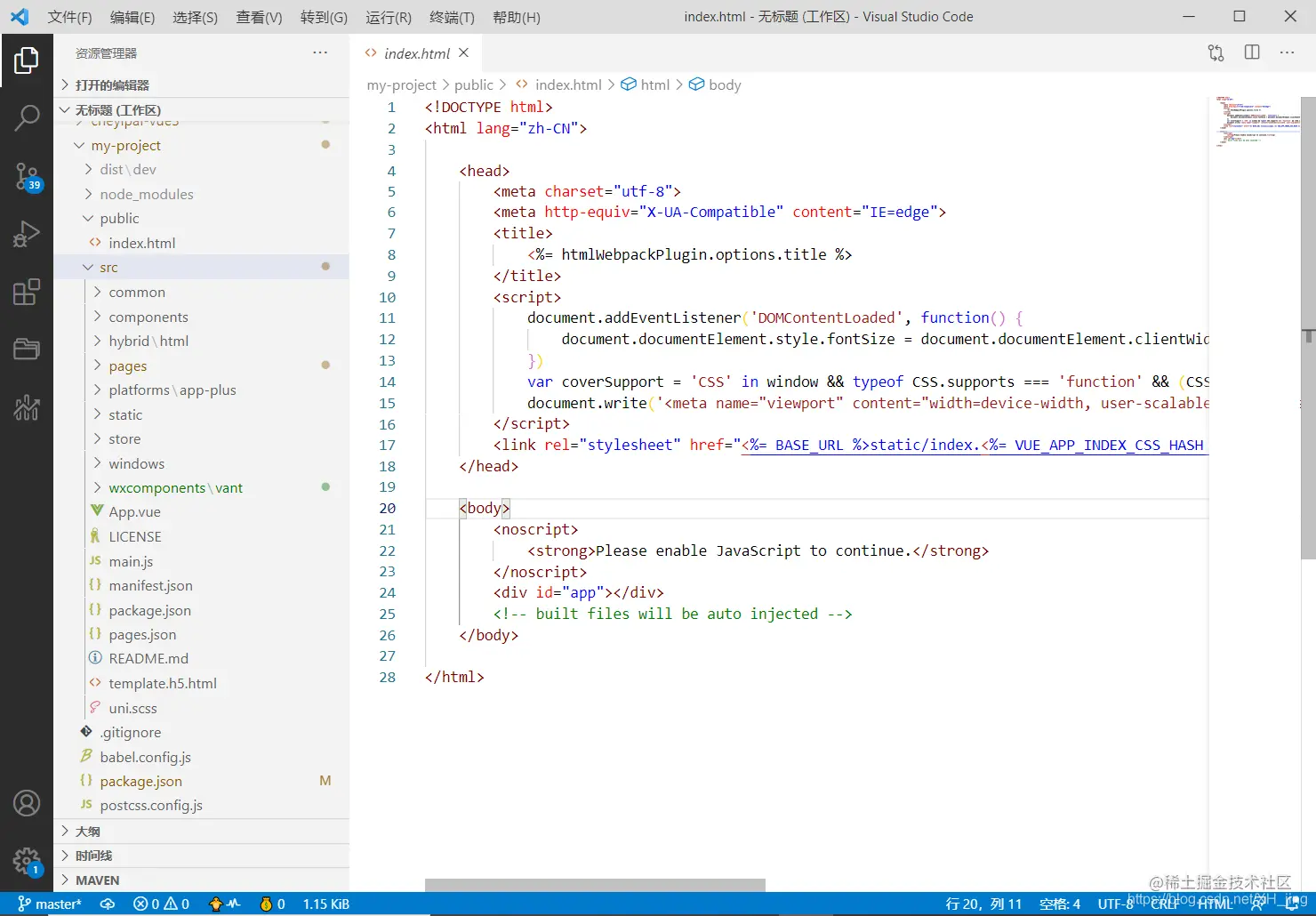Open README.md file in explorer
1316x916 pixels.
tap(201, 659)
